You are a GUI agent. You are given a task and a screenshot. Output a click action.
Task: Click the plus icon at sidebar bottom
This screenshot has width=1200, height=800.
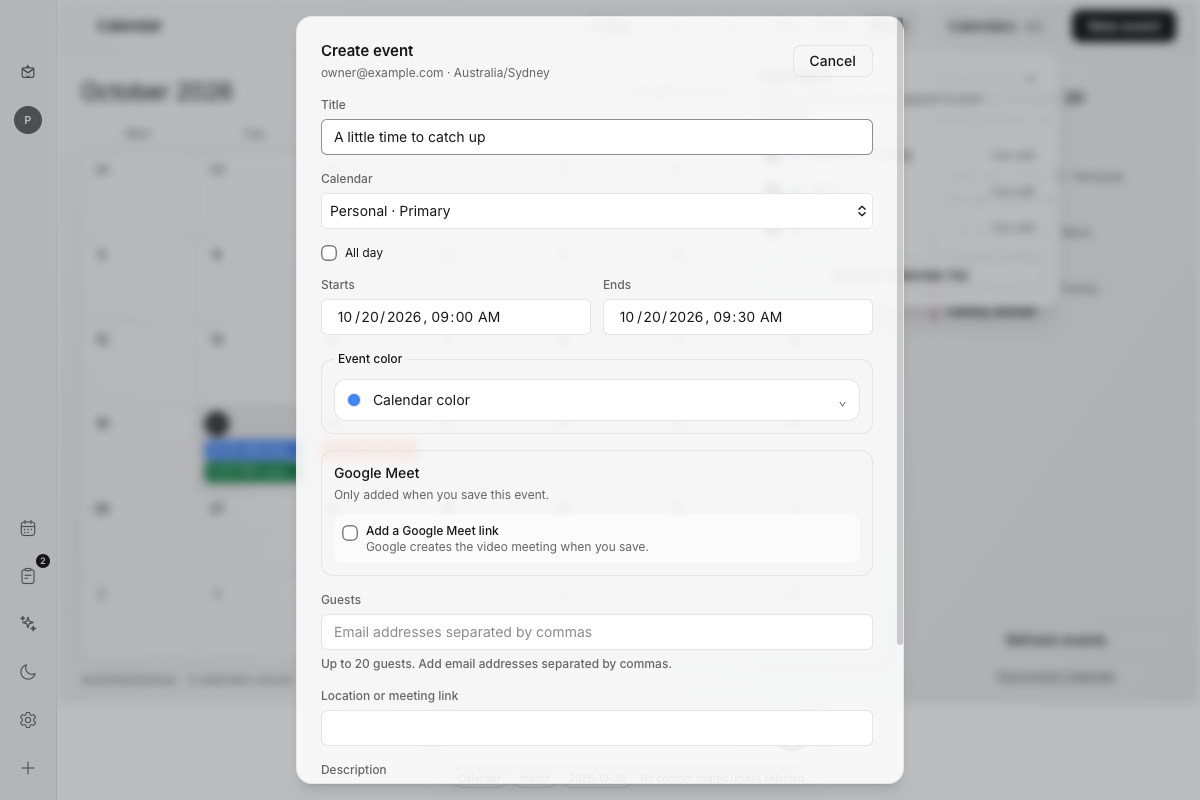tap(28, 768)
